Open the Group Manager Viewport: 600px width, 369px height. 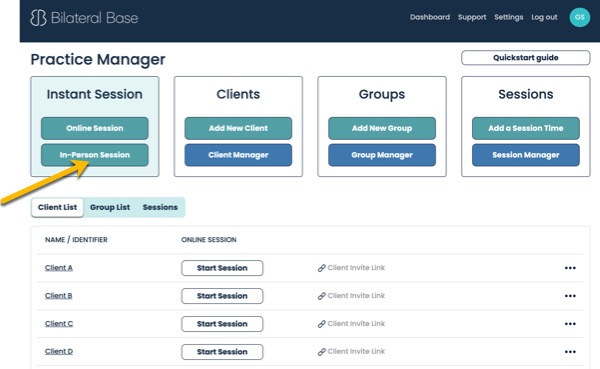(x=382, y=155)
